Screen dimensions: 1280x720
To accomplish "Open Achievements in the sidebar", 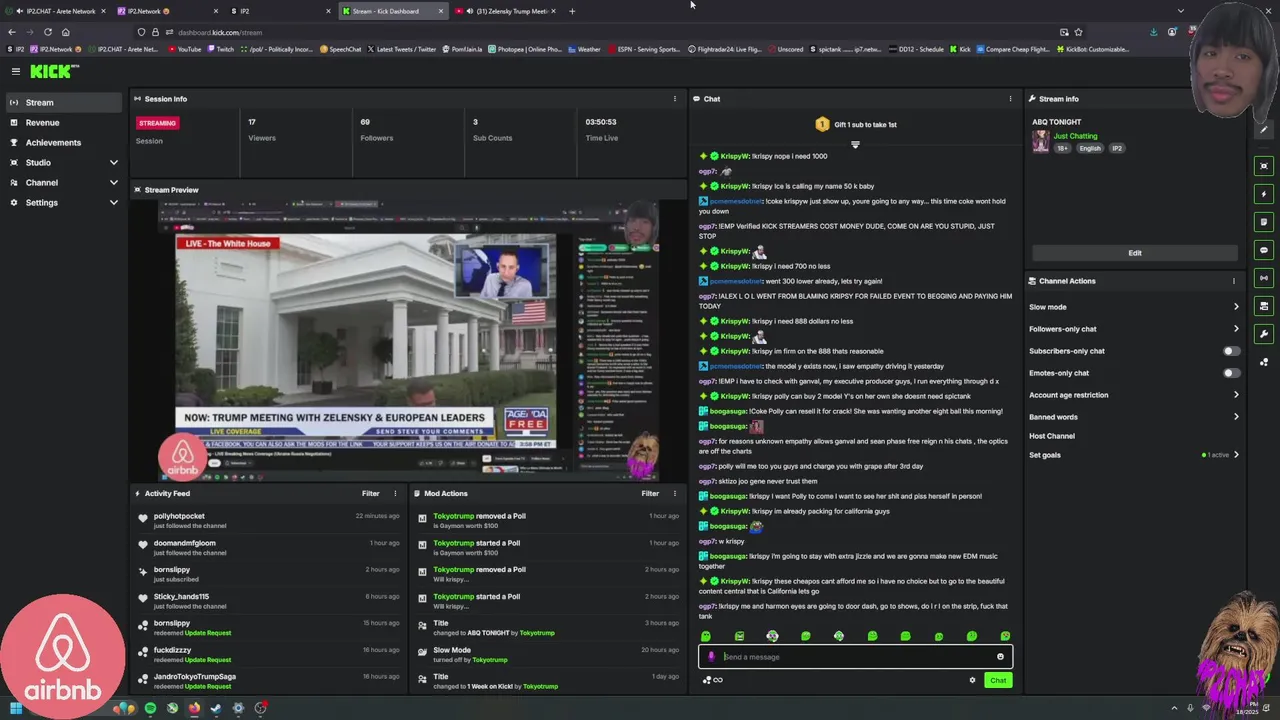I will [64, 142].
